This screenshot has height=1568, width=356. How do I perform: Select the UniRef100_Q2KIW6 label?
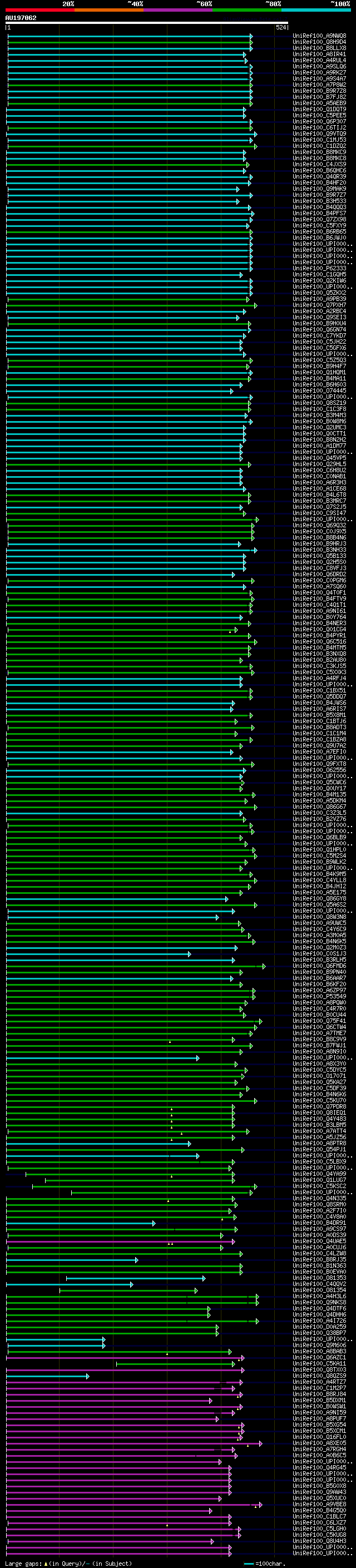coord(319,280)
